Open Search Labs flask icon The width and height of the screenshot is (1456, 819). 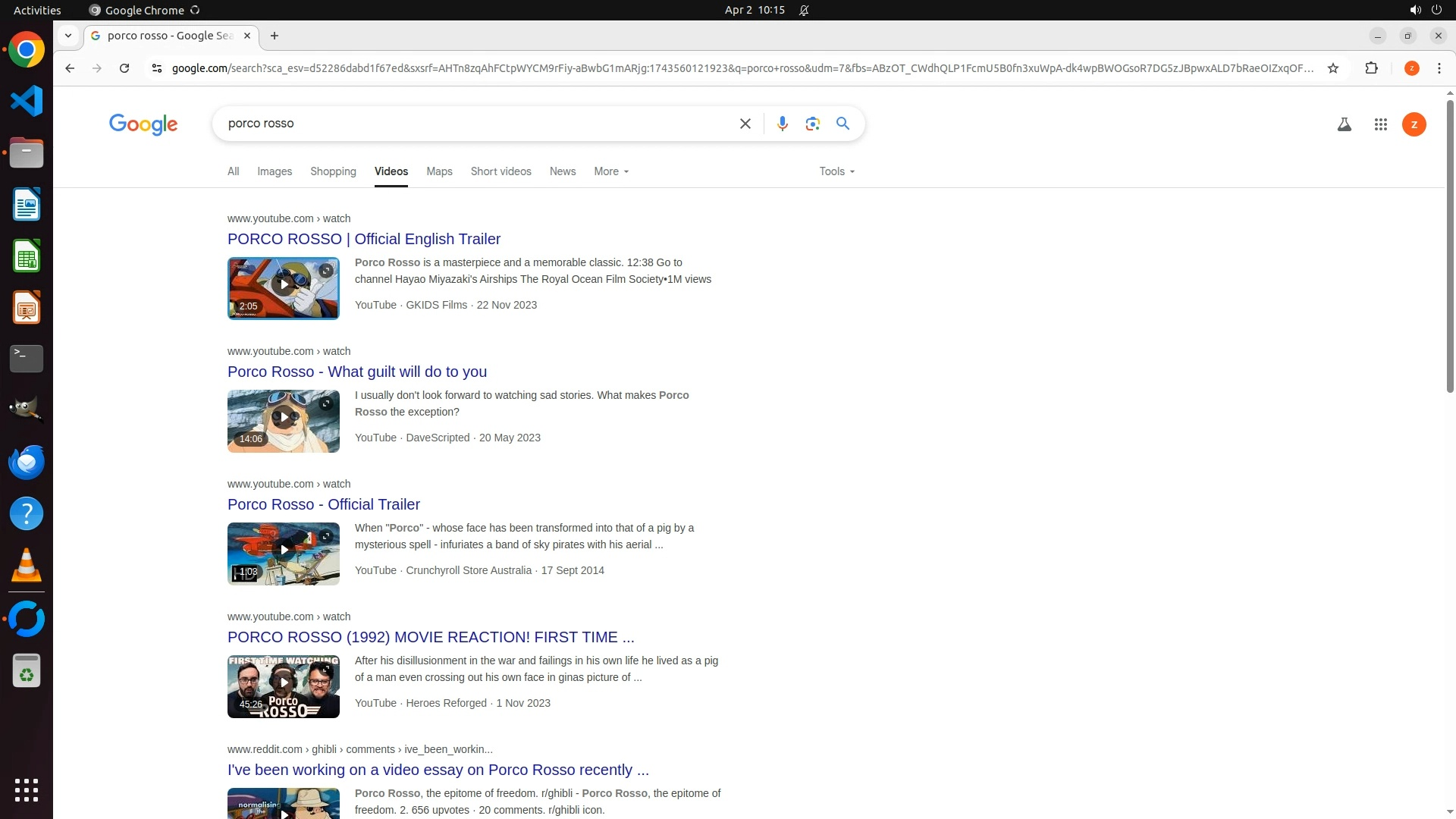[1344, 124]
